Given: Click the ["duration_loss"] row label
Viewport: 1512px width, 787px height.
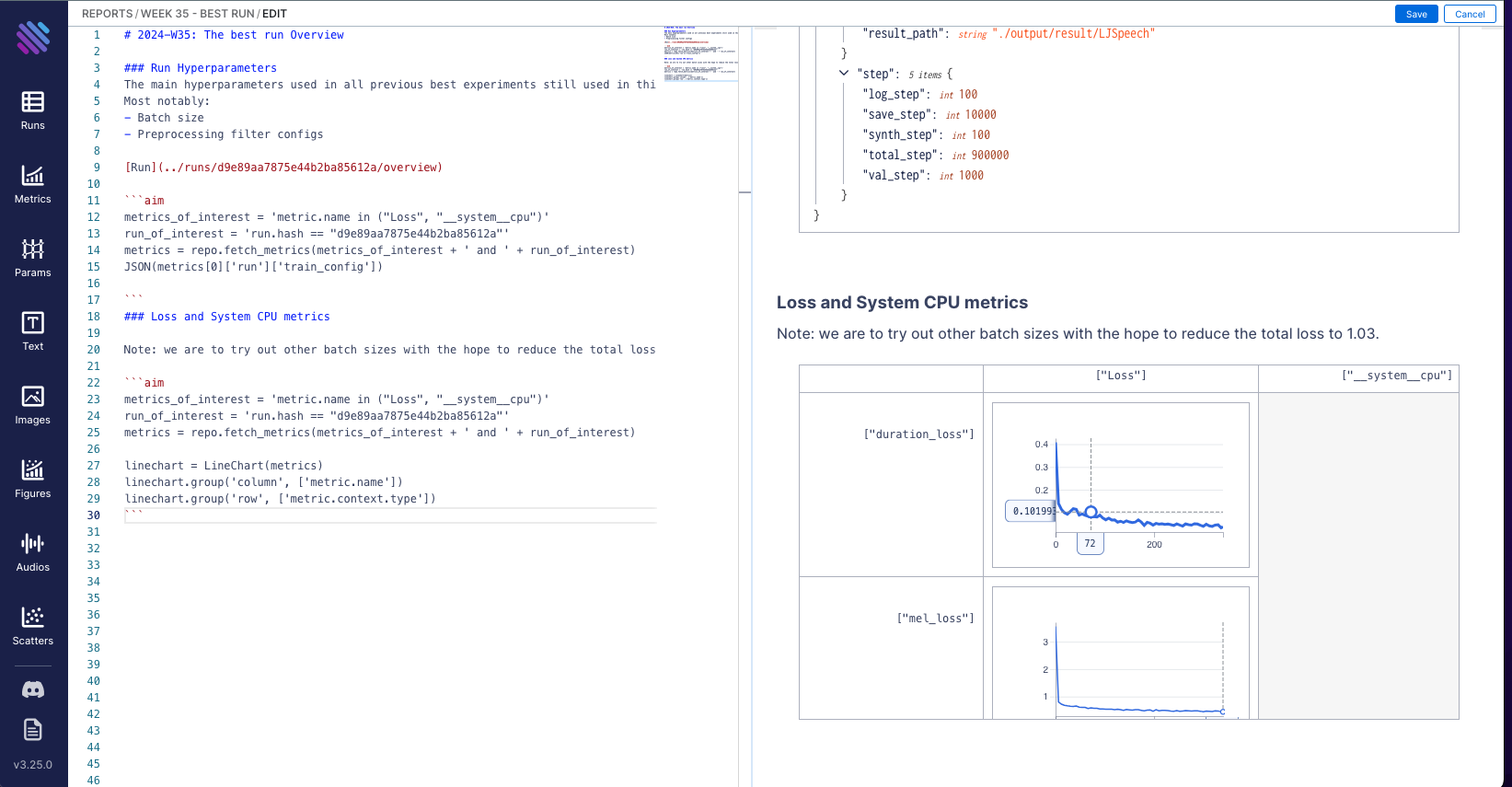Looking at the screenshot, I should coord(918,434).
